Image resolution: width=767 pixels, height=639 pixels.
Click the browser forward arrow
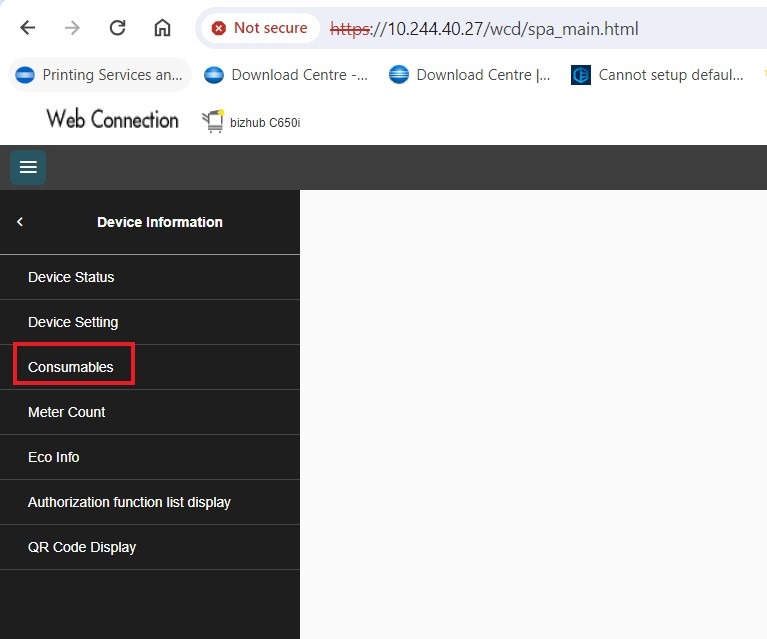[x=72, y=28]
